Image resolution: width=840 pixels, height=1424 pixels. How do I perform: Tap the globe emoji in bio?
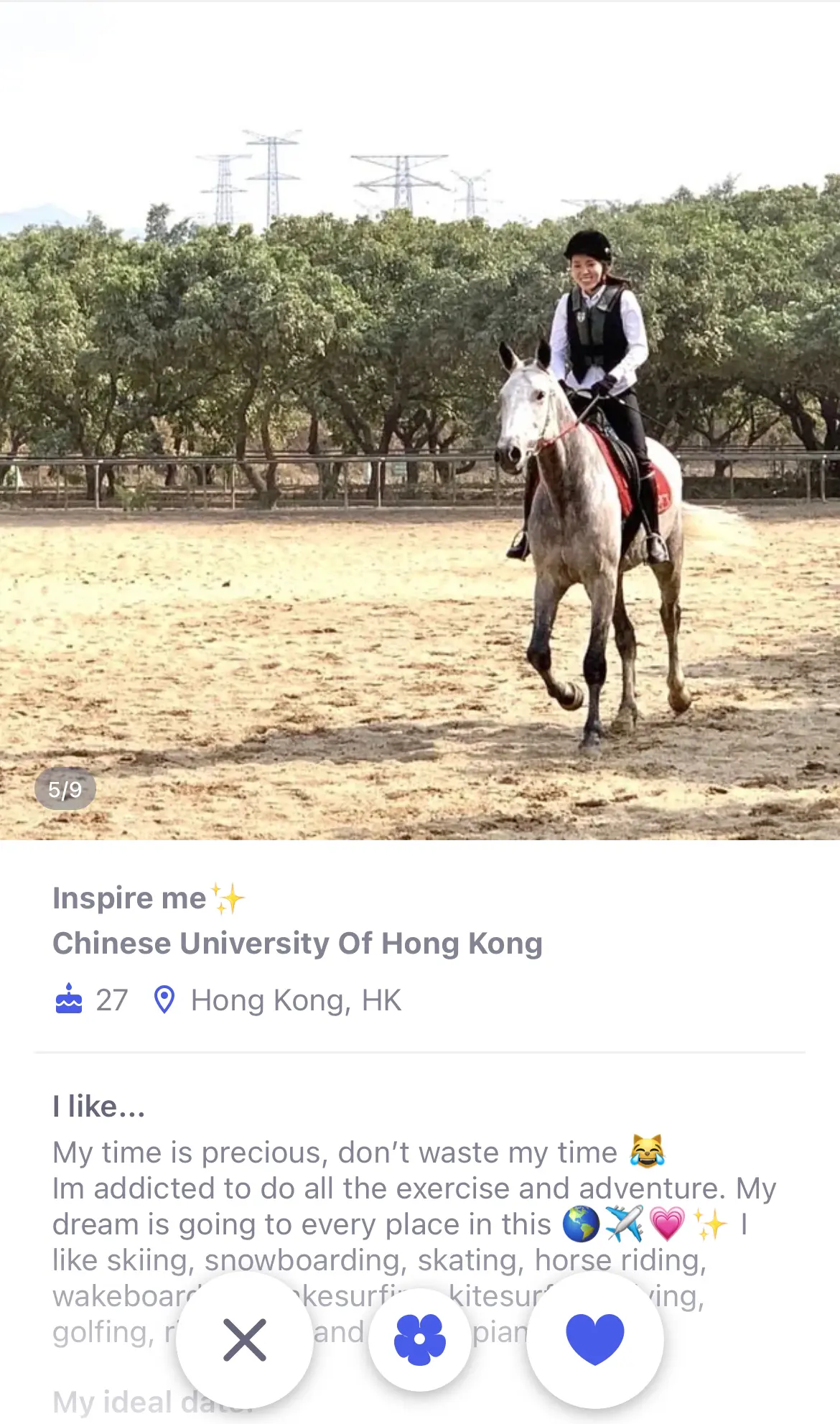pos(581,1224)
